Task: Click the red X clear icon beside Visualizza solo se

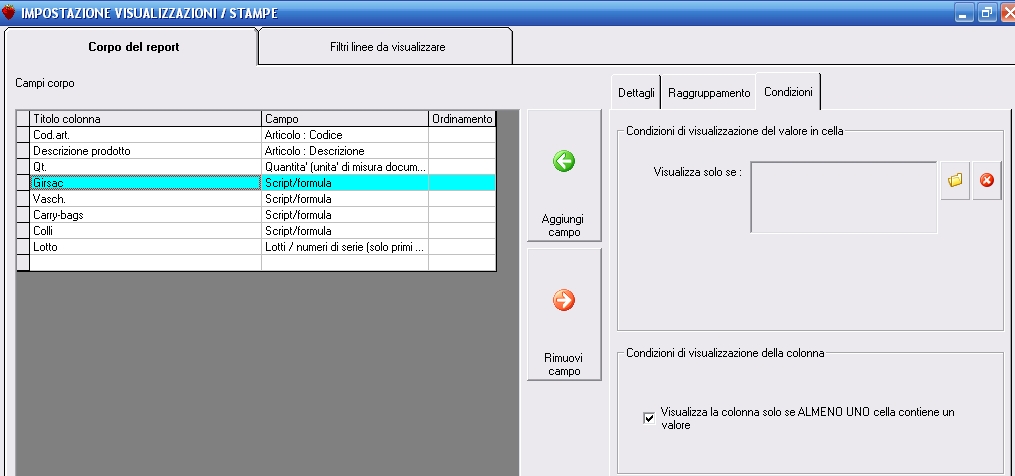Action: tap(987, 181)
